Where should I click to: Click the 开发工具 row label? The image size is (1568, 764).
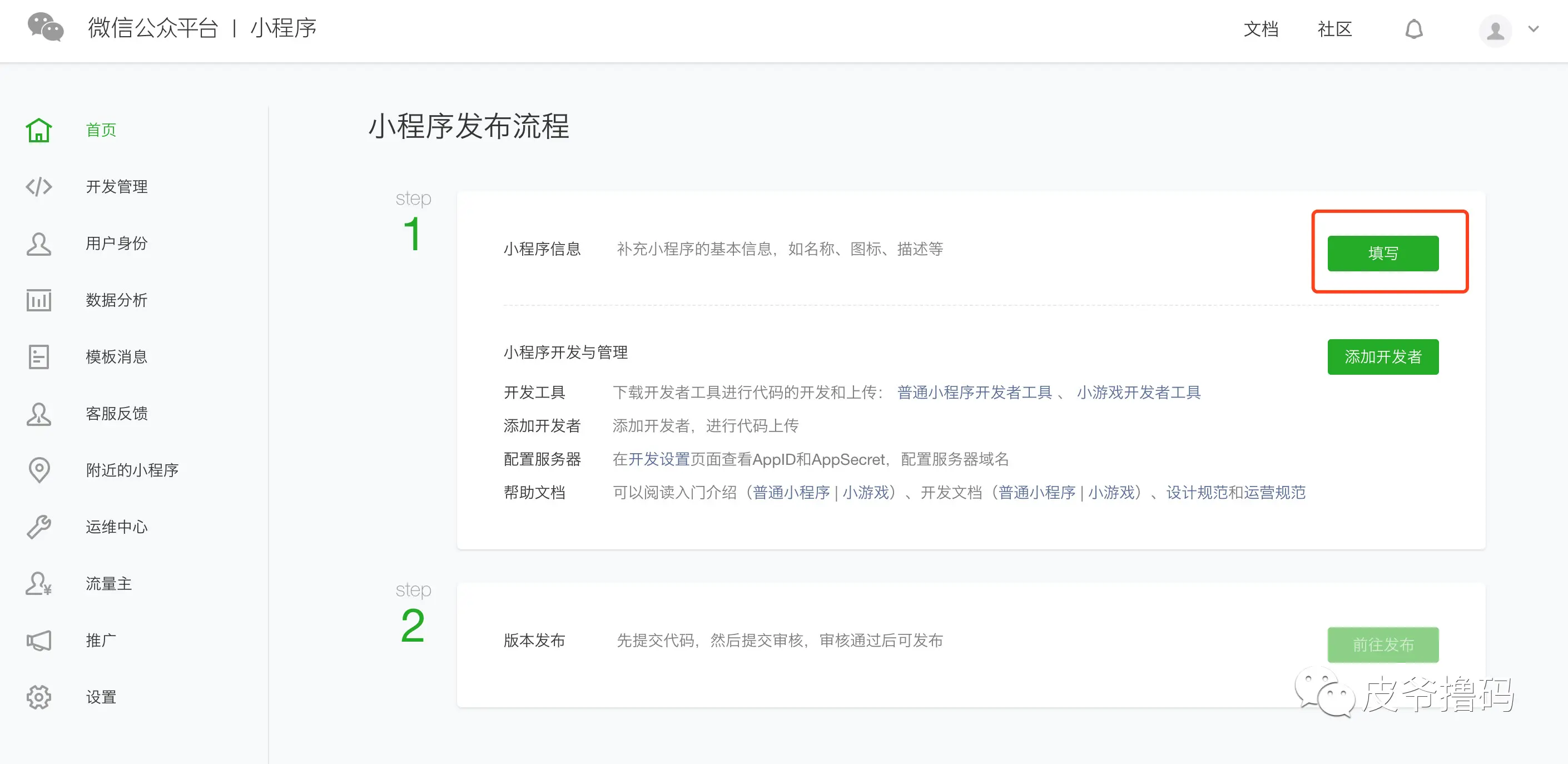tap(534, 393)
